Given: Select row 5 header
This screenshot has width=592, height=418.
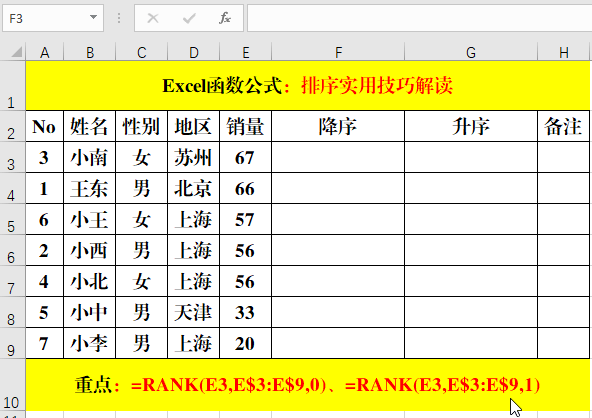Looking at the screenshot, I should [12, 219].
